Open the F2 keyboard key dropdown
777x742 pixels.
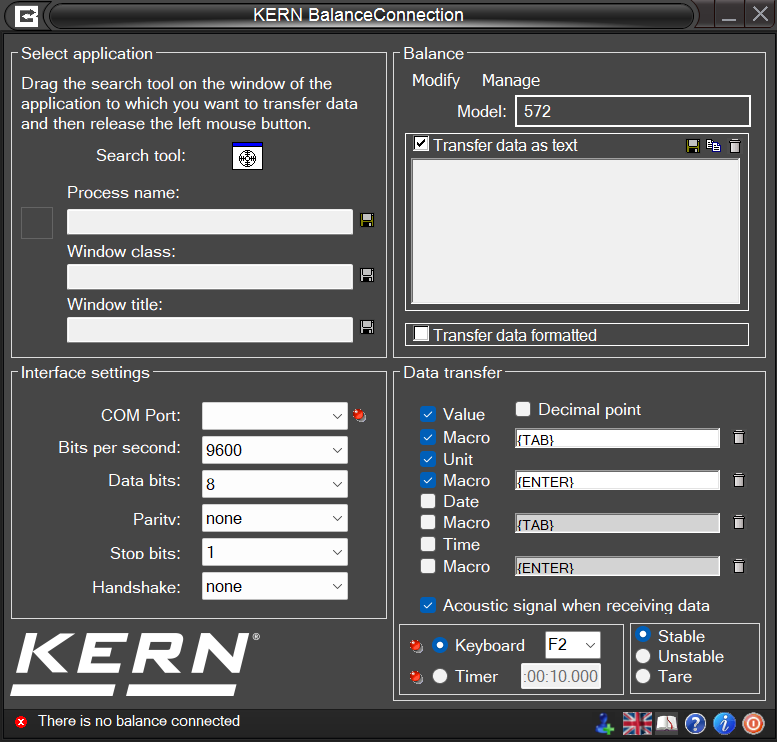coord(572,645)
